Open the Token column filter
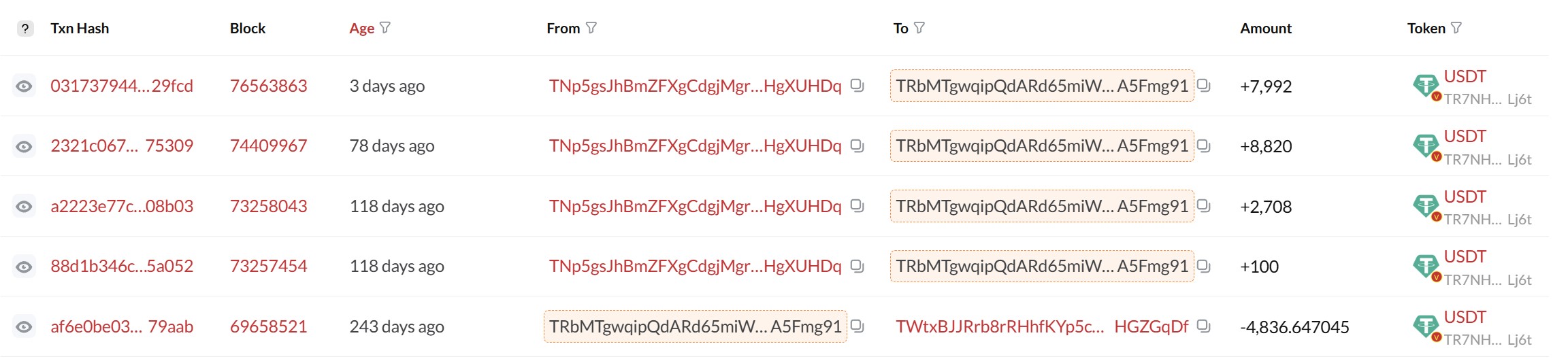The height and width of the screenshot is (359, 1568). point(1456,28)
